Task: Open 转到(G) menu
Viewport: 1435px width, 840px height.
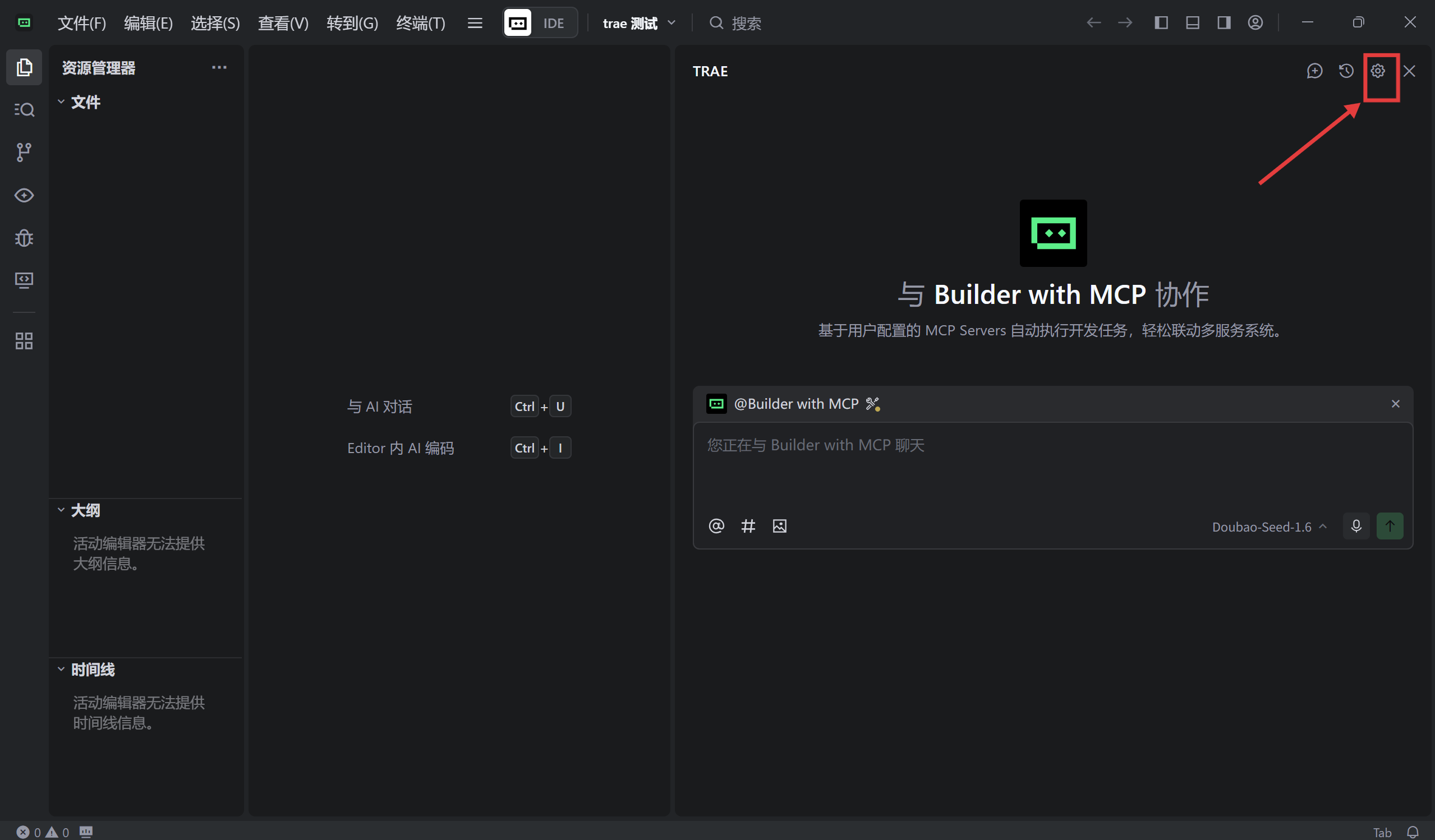Action: click(352, 23)
